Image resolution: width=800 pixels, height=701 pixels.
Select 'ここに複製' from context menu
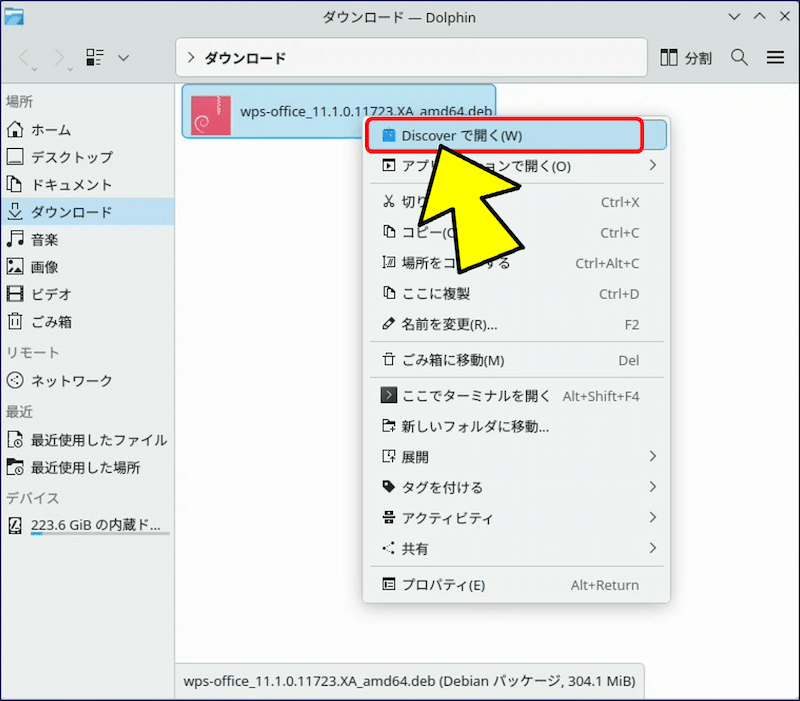pos(435,294)
